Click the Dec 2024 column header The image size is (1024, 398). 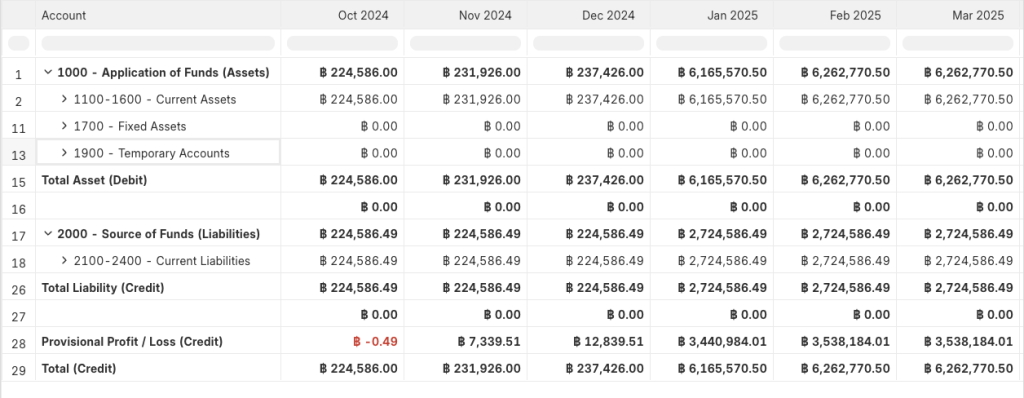click(x=609, y=15)
